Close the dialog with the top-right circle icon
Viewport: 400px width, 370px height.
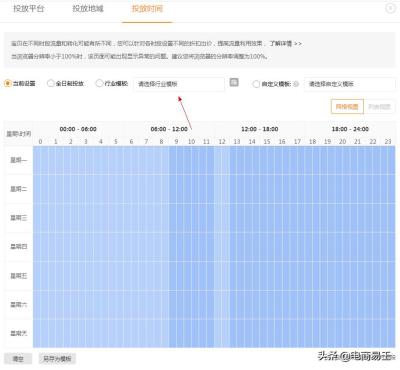[x=391, y=8]
